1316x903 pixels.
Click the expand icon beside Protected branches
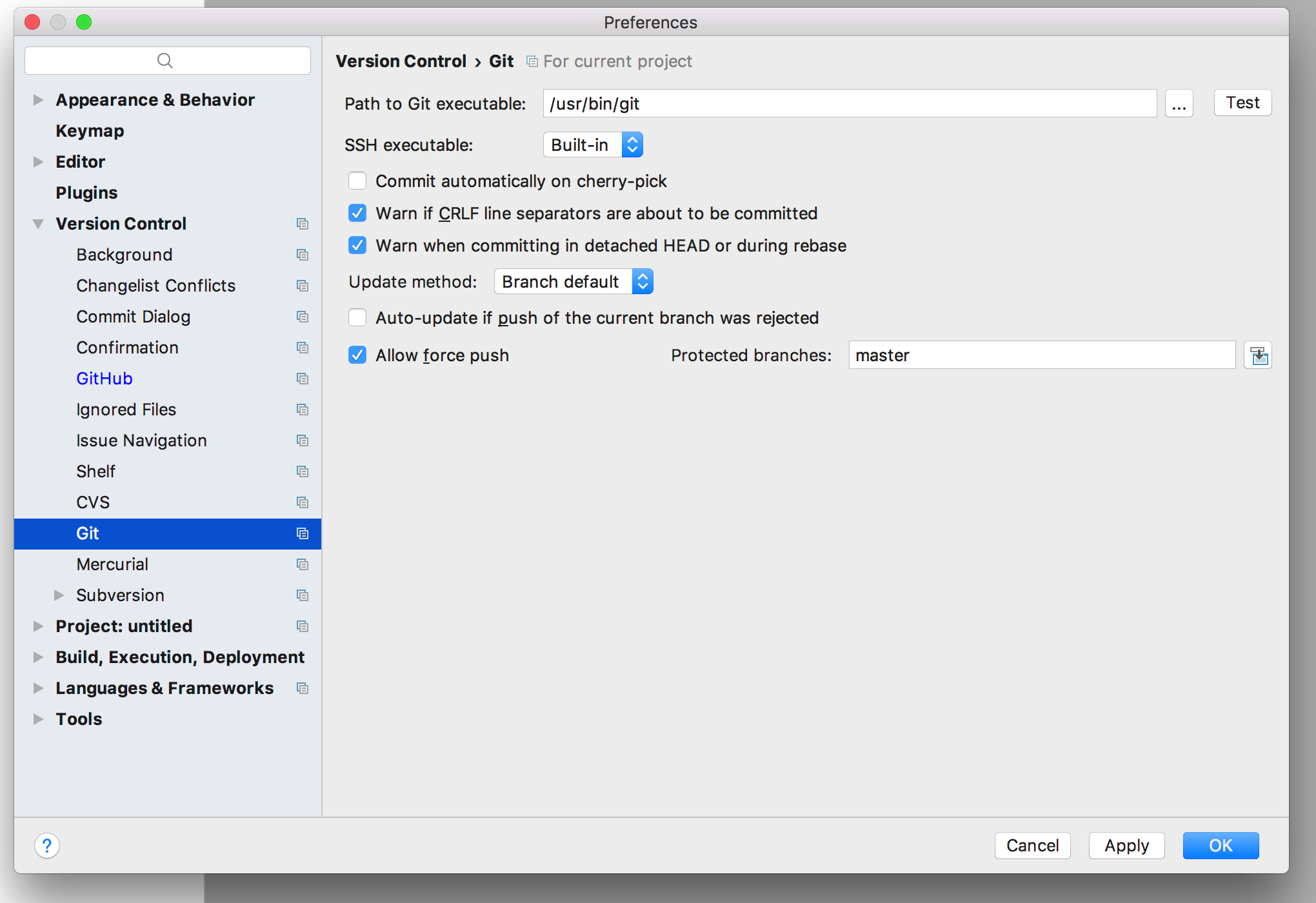(x=1258, y=355)
